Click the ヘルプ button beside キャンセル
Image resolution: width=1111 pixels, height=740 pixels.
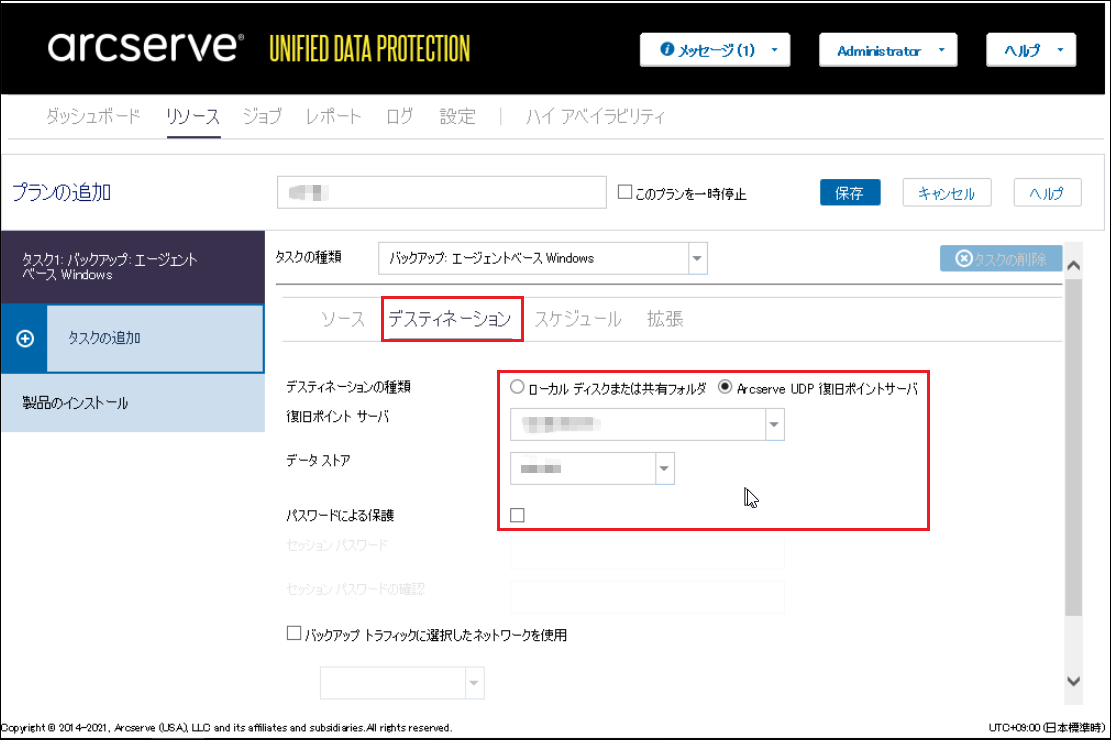pos(1047,193)
